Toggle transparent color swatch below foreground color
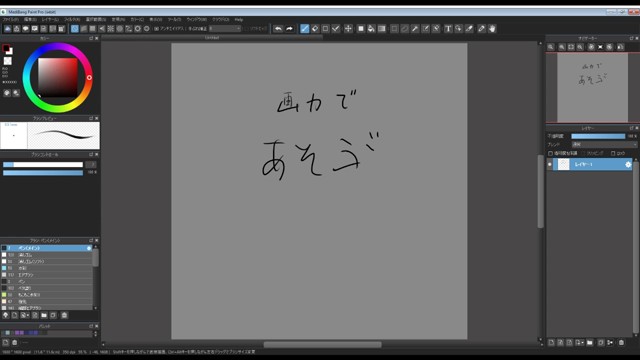Image resolution: width=640 pixels, height=360 pixels. pyautogui.click(x=7, y=61)
